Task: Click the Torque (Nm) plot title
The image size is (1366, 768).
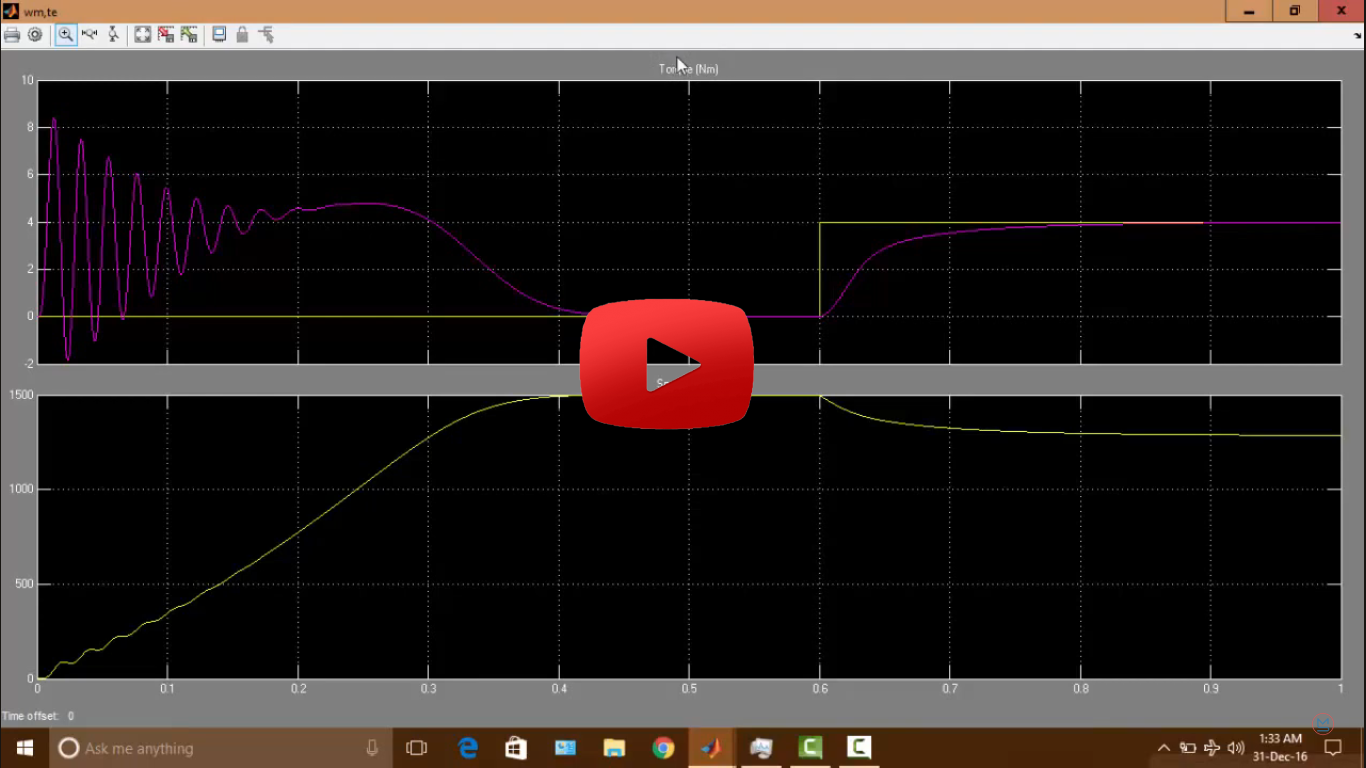Action: tap(688, 69)
